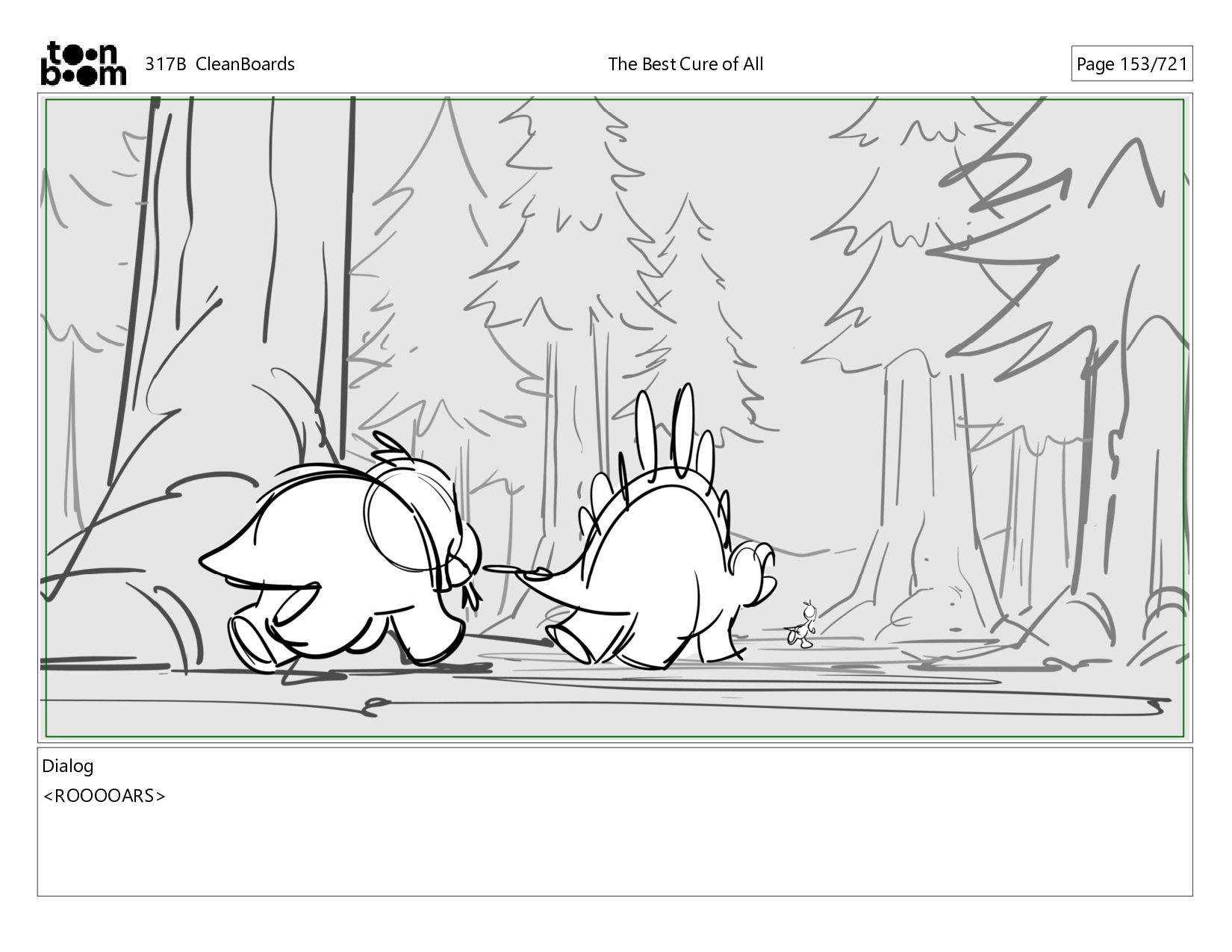
Task: Click the Toon Boom logo
Action: [83, 63]
